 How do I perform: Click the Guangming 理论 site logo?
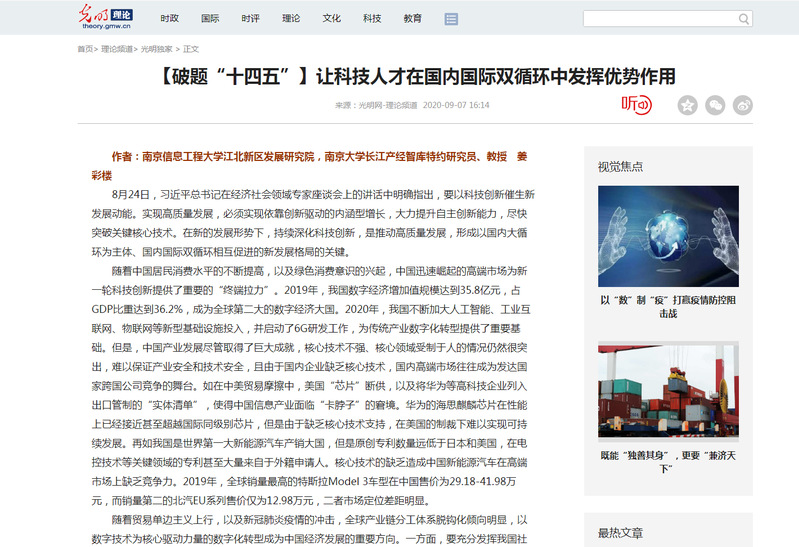point(105,18)
